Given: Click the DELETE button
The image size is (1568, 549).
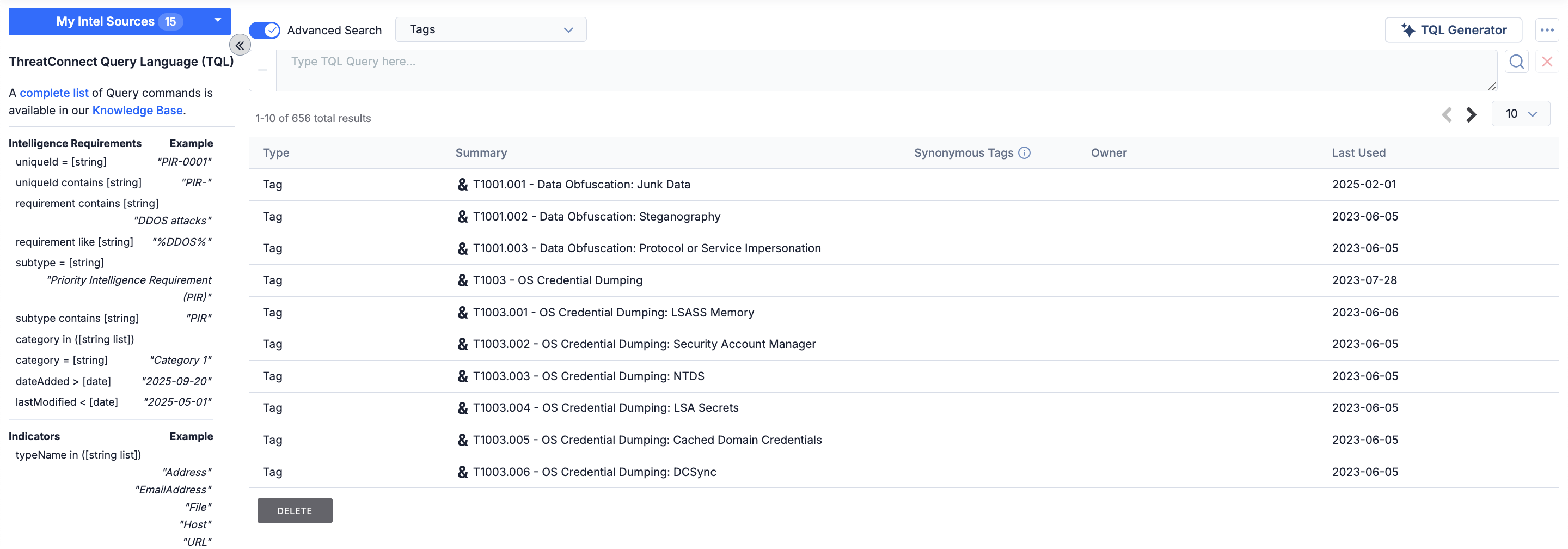Looking at the screenshot, I should [x=295, y=511].
